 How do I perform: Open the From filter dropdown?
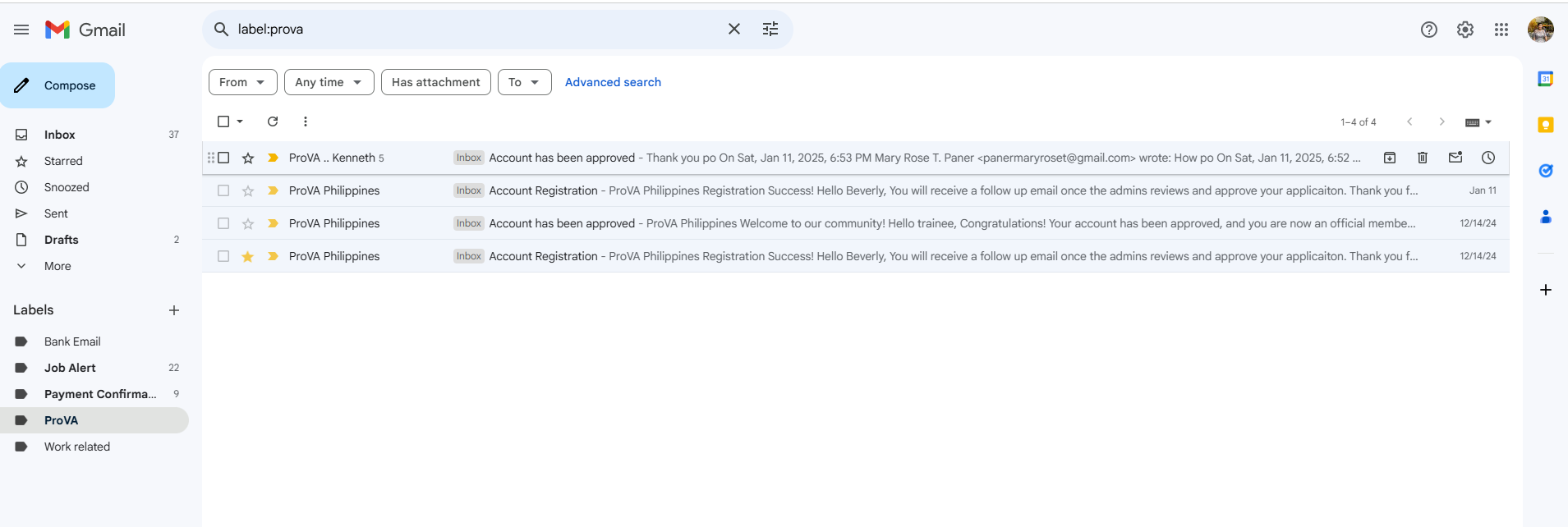pyautogui.click(x=242, y=82)
